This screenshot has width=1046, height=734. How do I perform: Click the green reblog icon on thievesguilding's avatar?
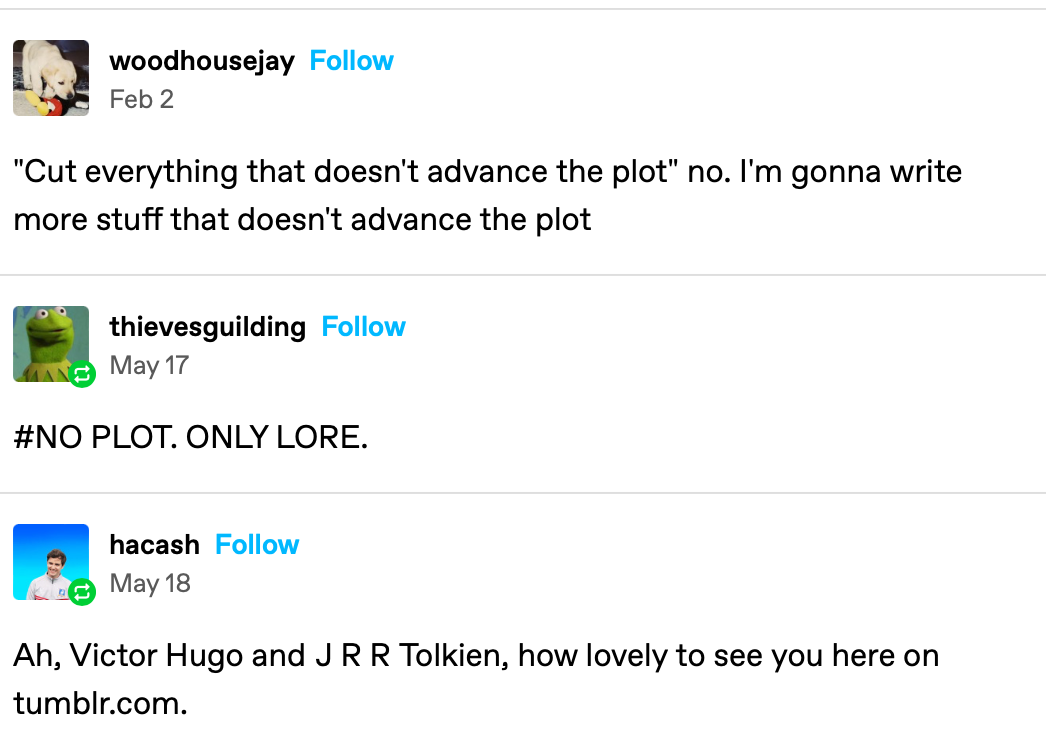83,375
